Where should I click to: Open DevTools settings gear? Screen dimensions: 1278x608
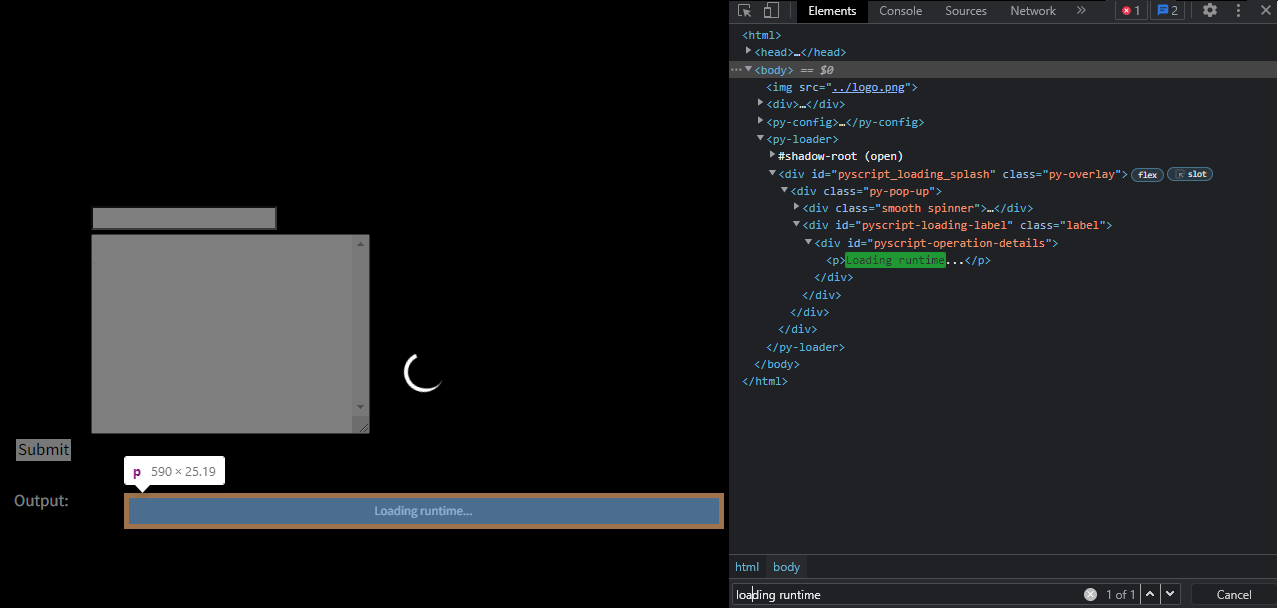pos(1210,11)
